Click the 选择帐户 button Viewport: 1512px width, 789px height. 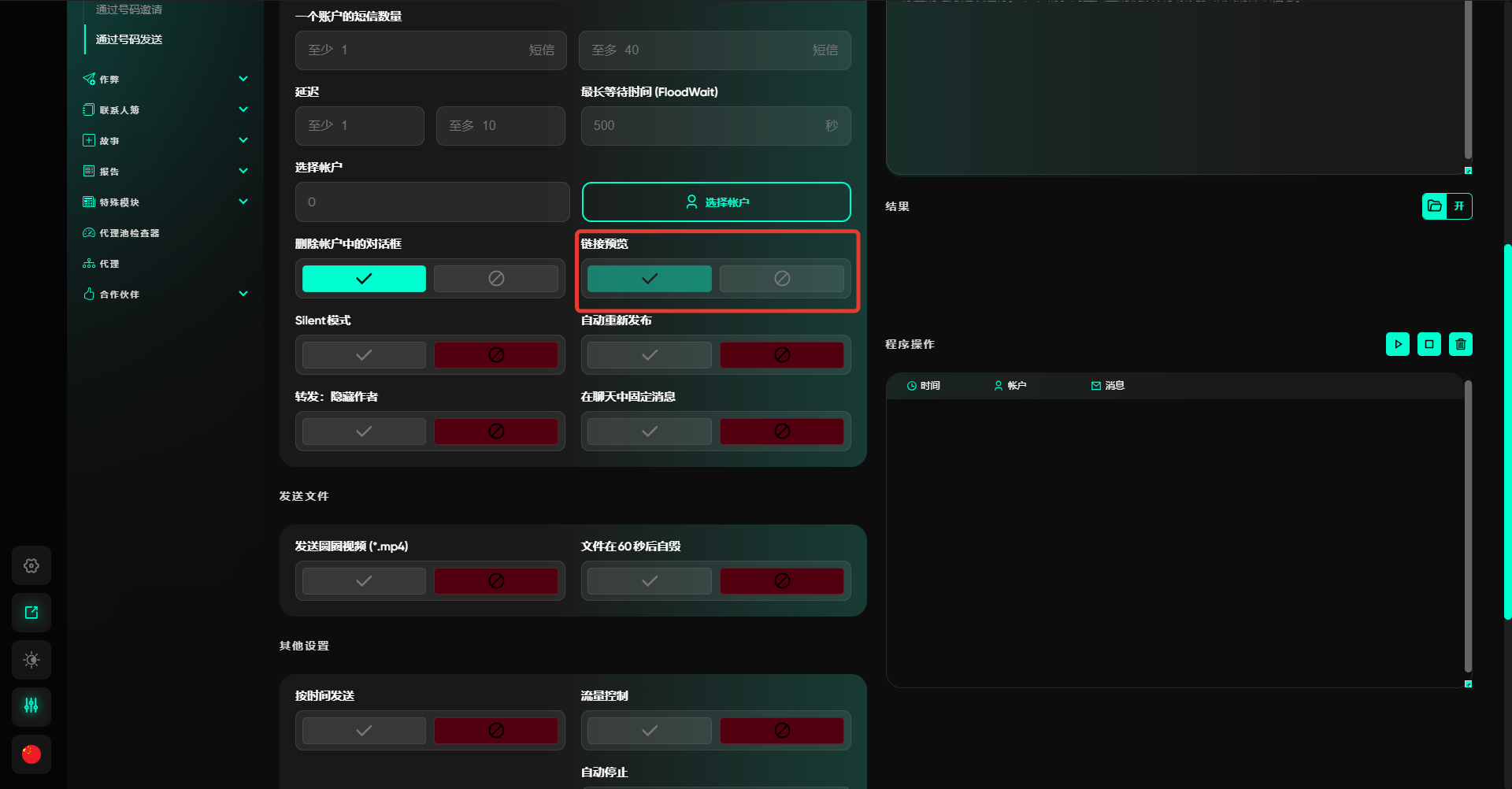pos(716,202)
